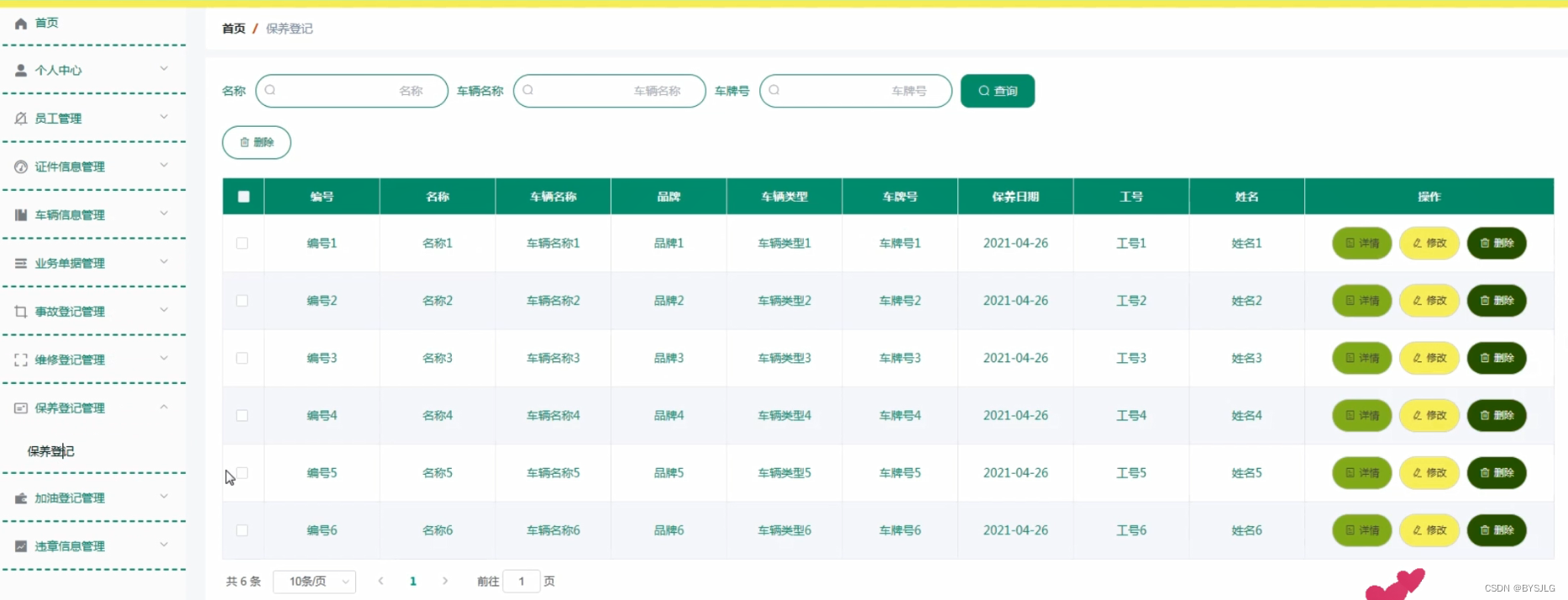Click the icon beside 车辆信息管理
The width and height of the screenshot is (1568, 600).
[x=21, y=215]
